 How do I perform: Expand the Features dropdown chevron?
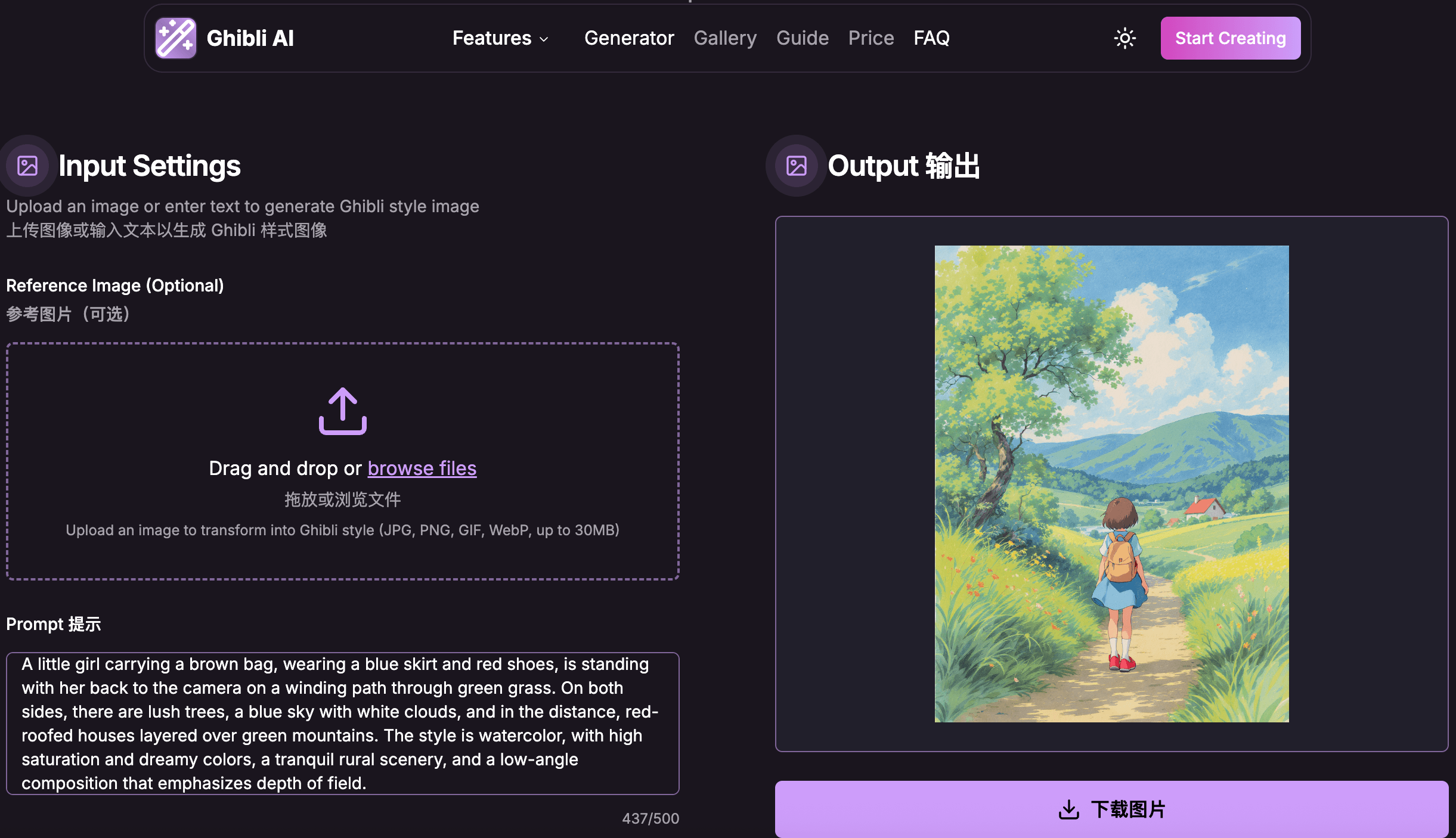[x=544, y=39]
